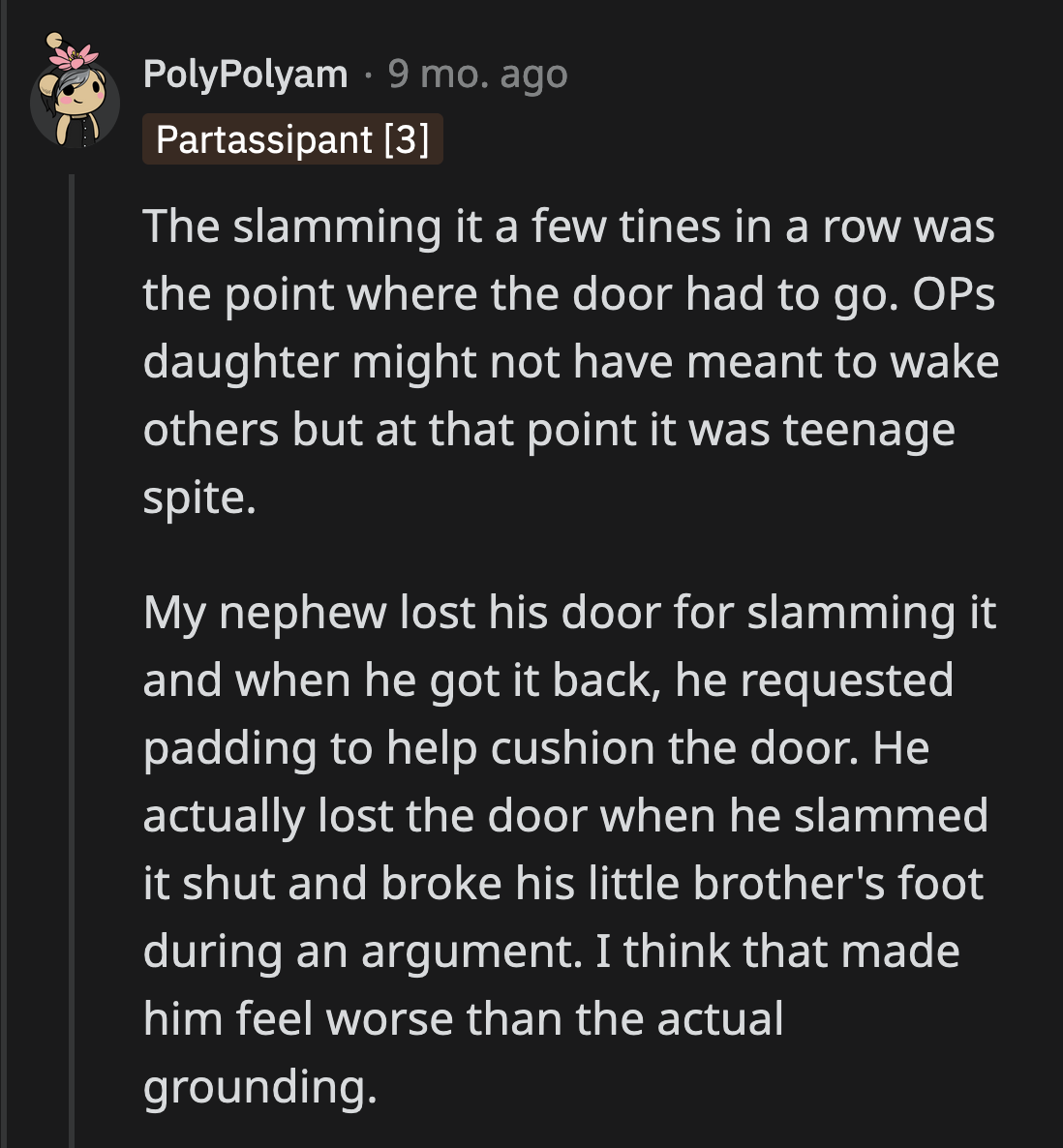Click the "9 mo. ago" timestamp

(x=477, y=75)
